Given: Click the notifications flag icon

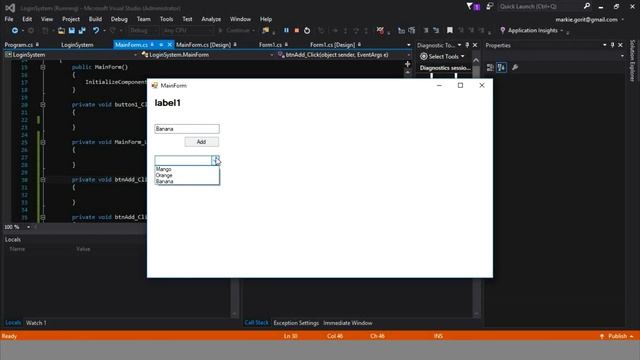Looking at the screenshot, I should tap(469, 6).
